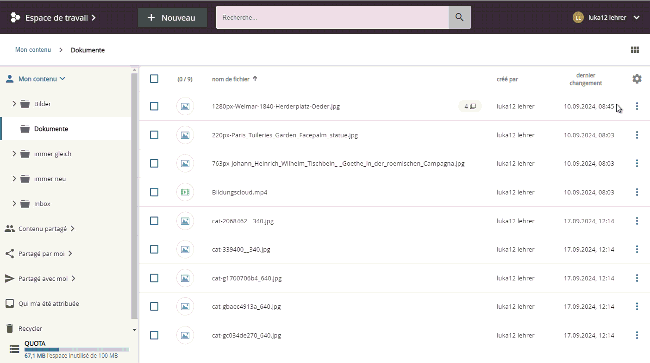The image size is (650, 363).
Task: Click the quota list icon
Action: (15, 349)
